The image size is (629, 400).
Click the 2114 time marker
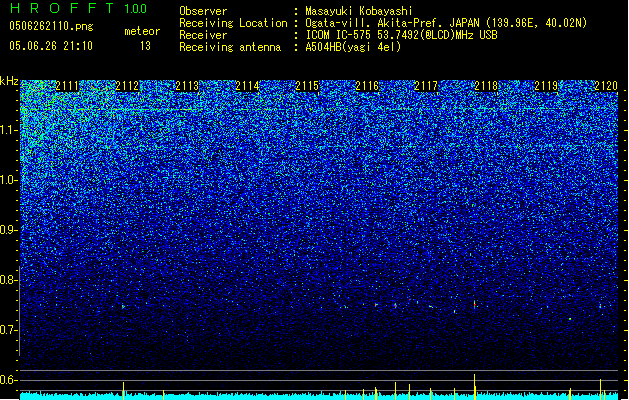pos(247,86)
